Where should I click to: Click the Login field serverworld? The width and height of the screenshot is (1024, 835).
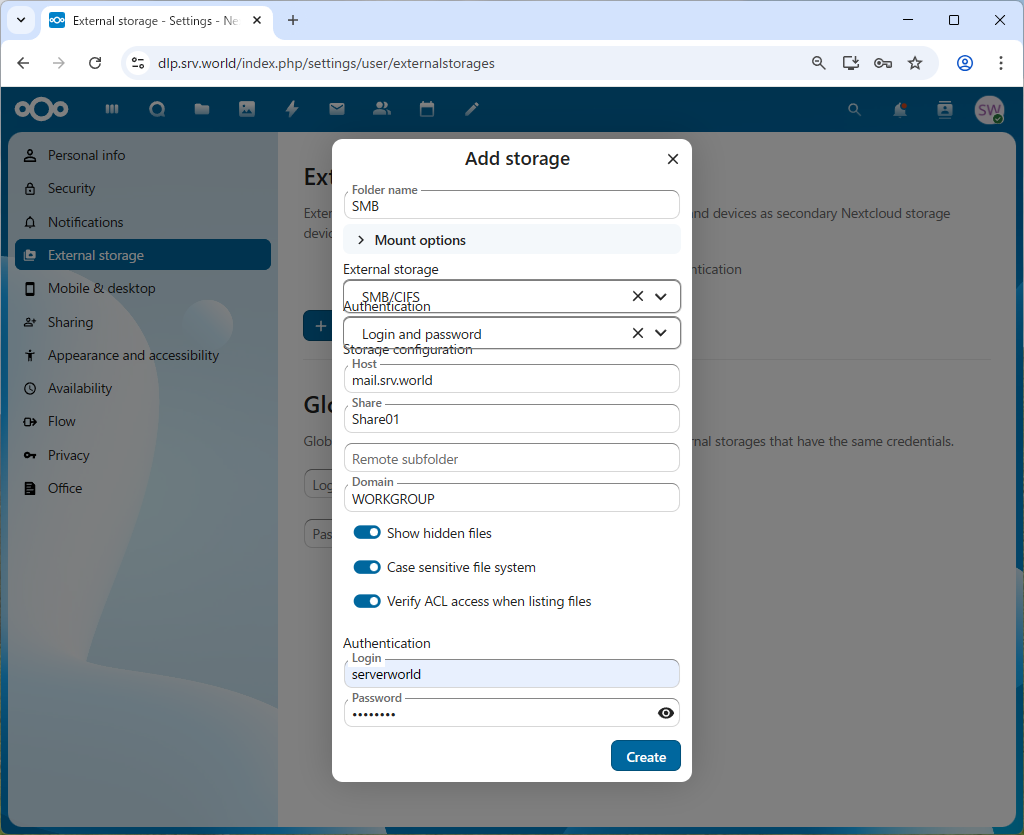coord(511,673)
